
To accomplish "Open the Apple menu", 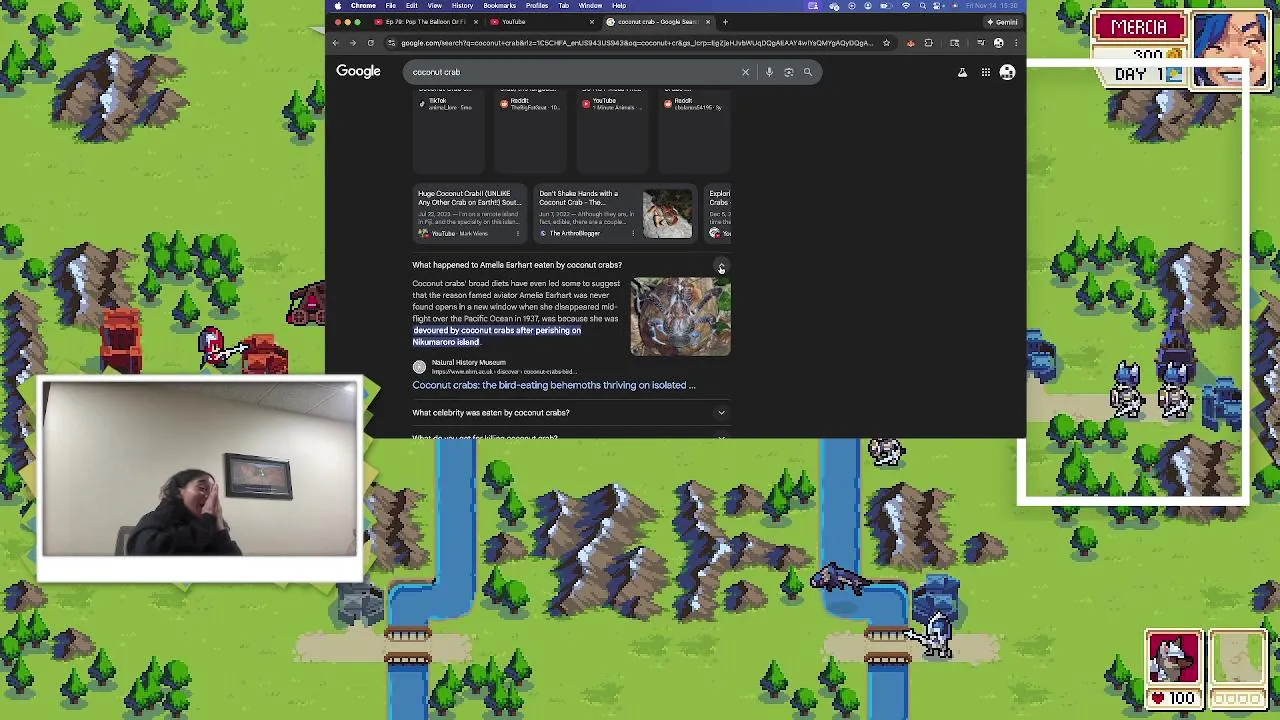I will 338,6.
